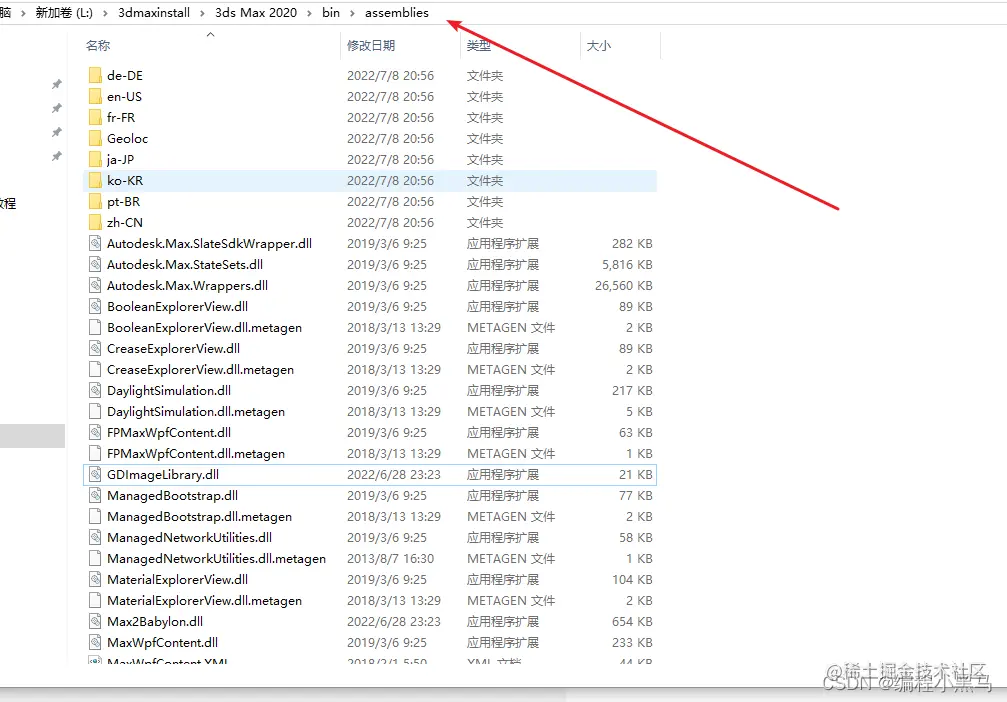Select the zh-CN folder icon
The image size is (1007, 702).
(95, 223)
